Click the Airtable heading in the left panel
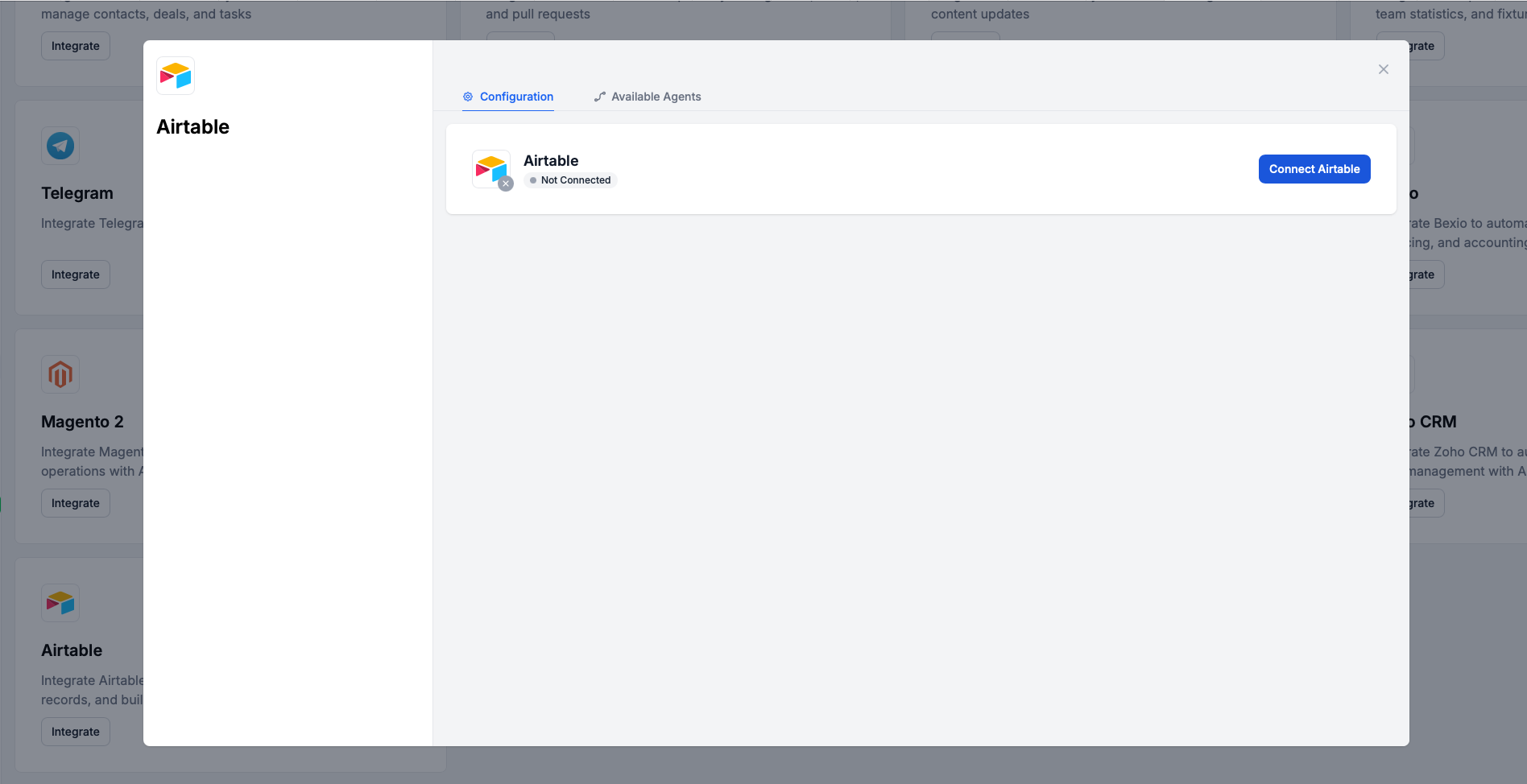 192,126
